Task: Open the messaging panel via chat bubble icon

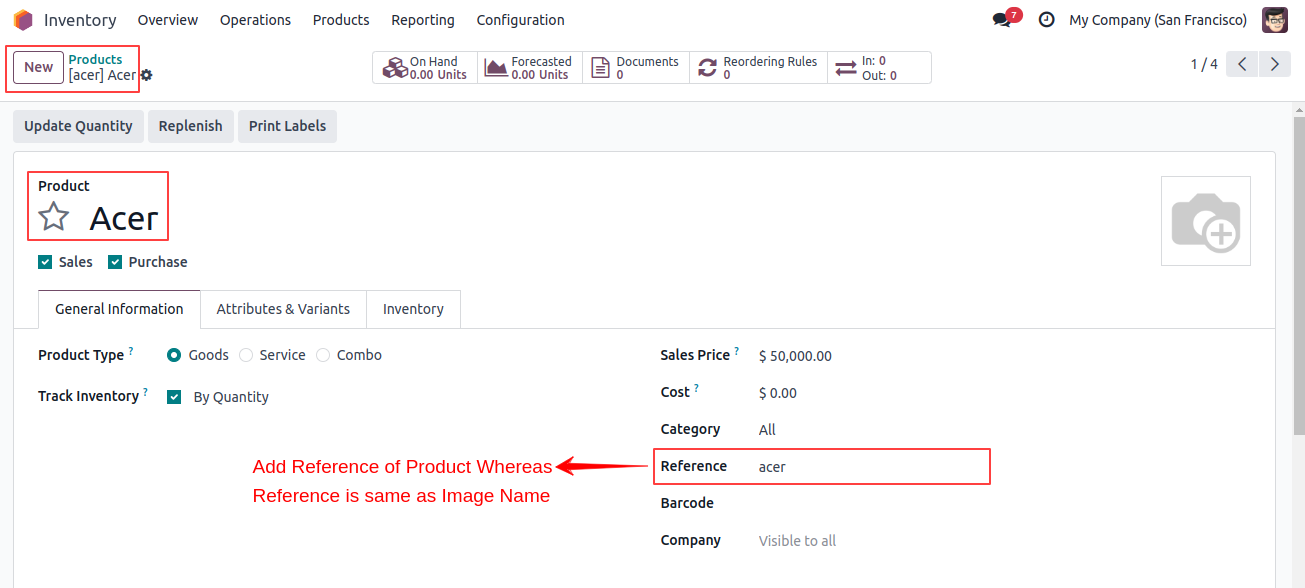Action: 1003,19
